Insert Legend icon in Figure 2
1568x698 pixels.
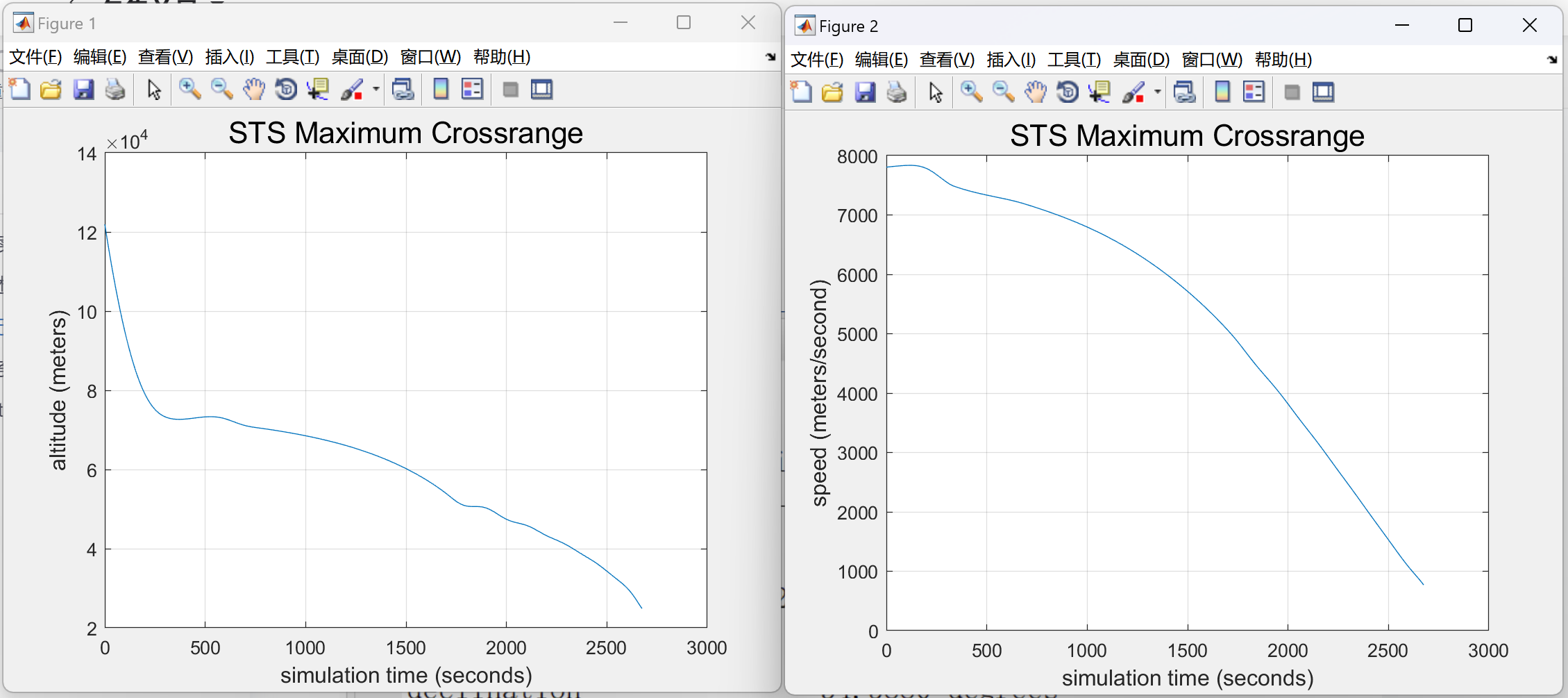[x=1254, y=92]
